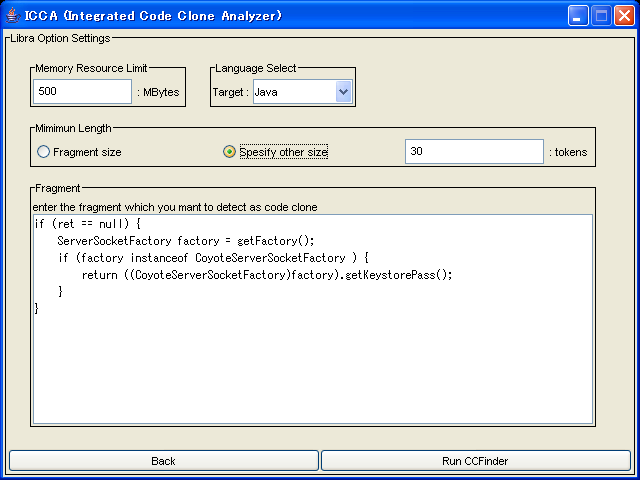Select the Spesify other size option

coord(230,152)
